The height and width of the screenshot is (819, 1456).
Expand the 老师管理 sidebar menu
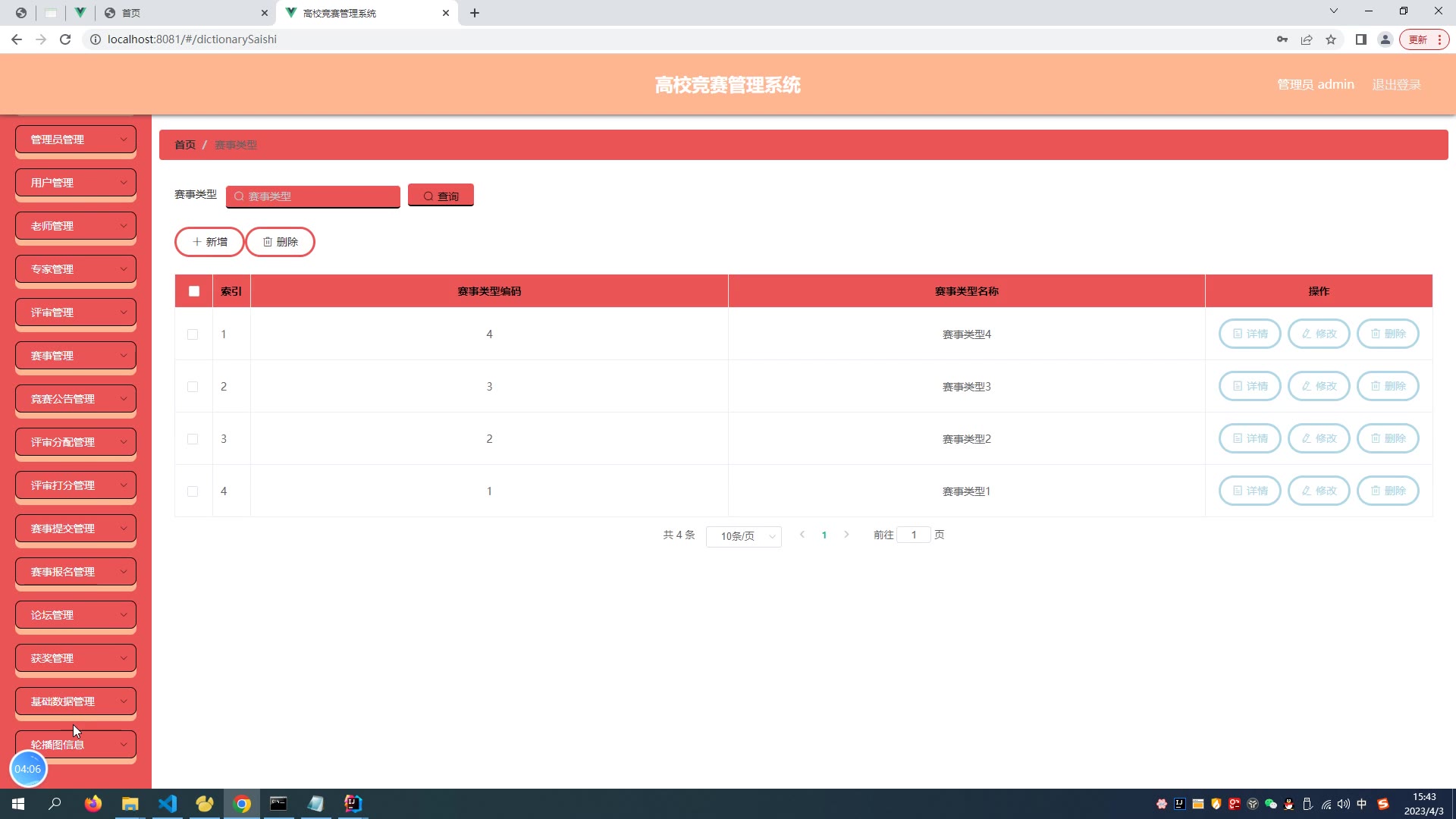click(76, 226)
